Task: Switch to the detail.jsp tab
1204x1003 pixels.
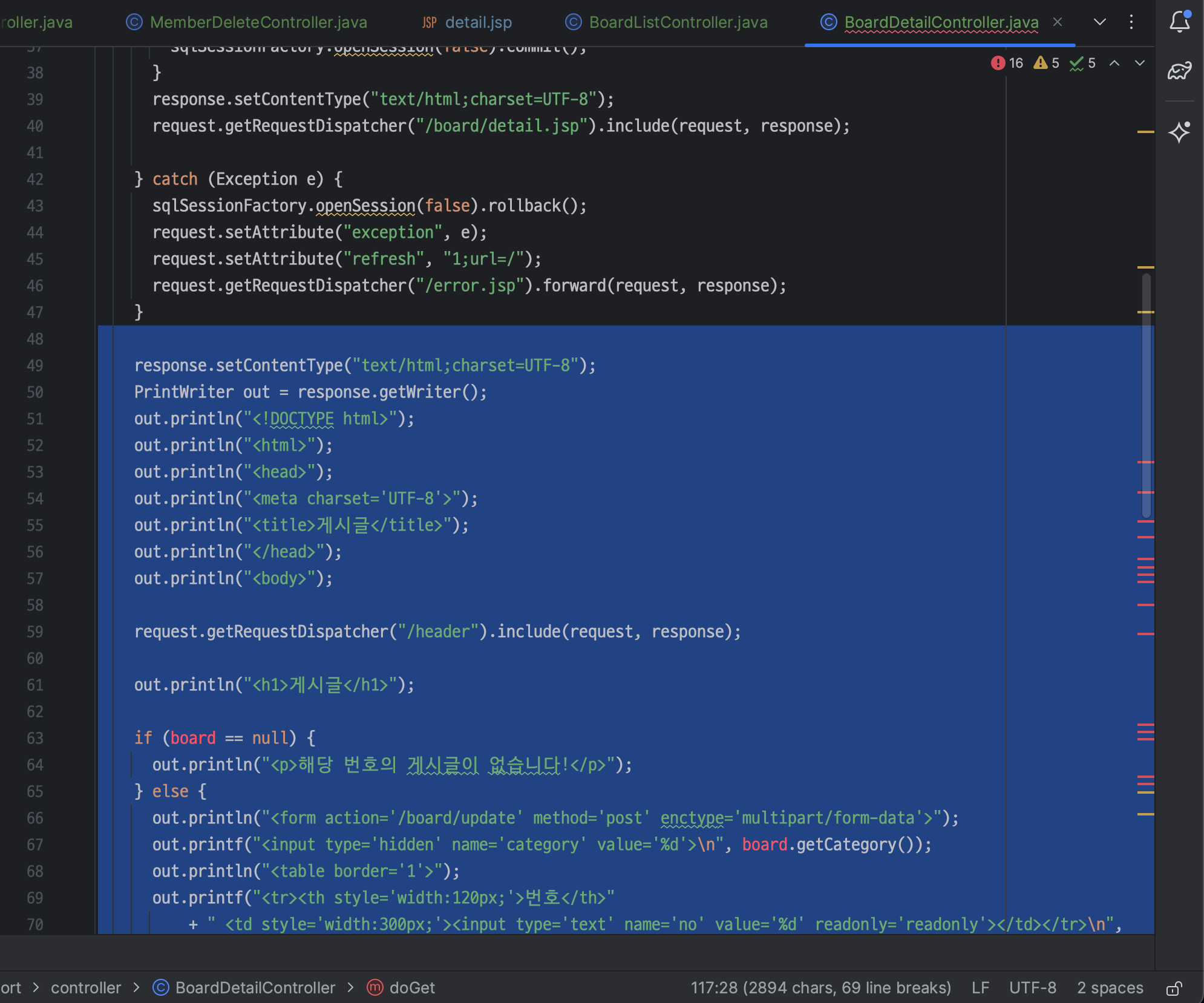Action: (x=478, y=22)
